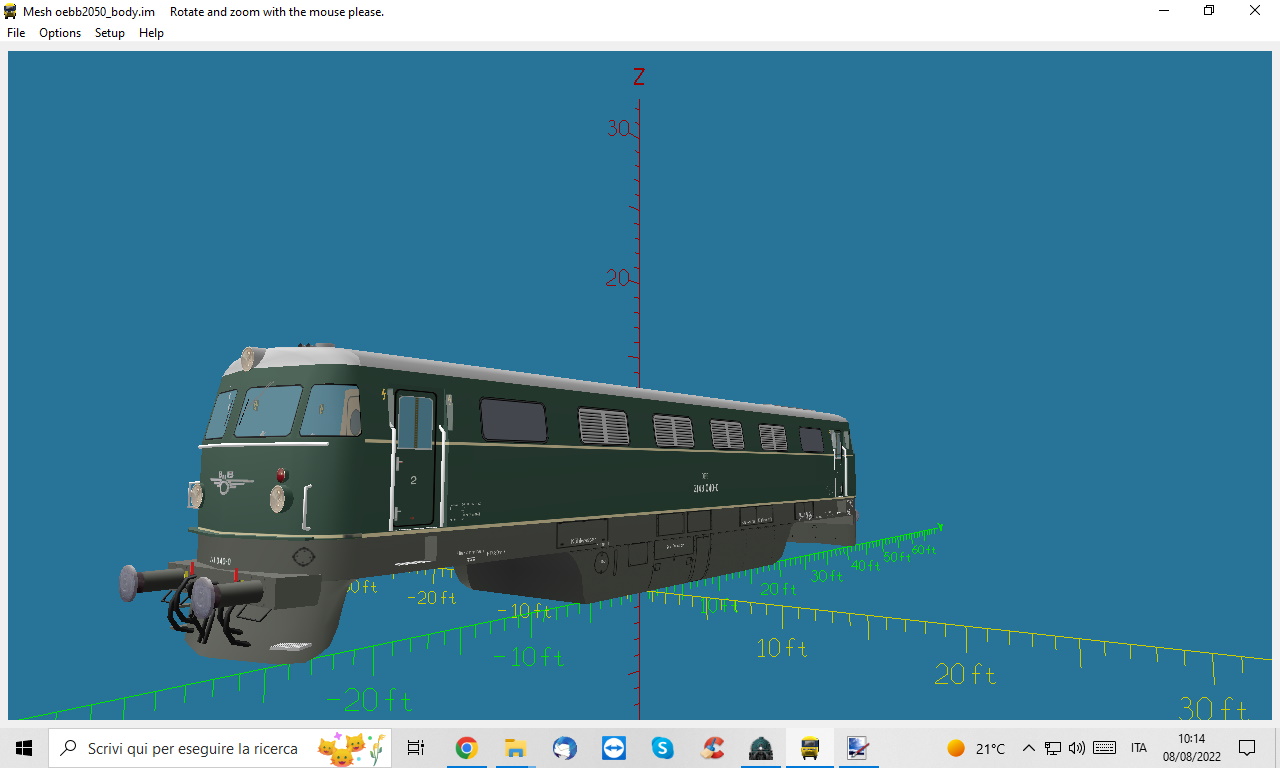Open the File menu
Image resolution: width=1280 pixels, height=768 pixels.
[x=16, y=33]
